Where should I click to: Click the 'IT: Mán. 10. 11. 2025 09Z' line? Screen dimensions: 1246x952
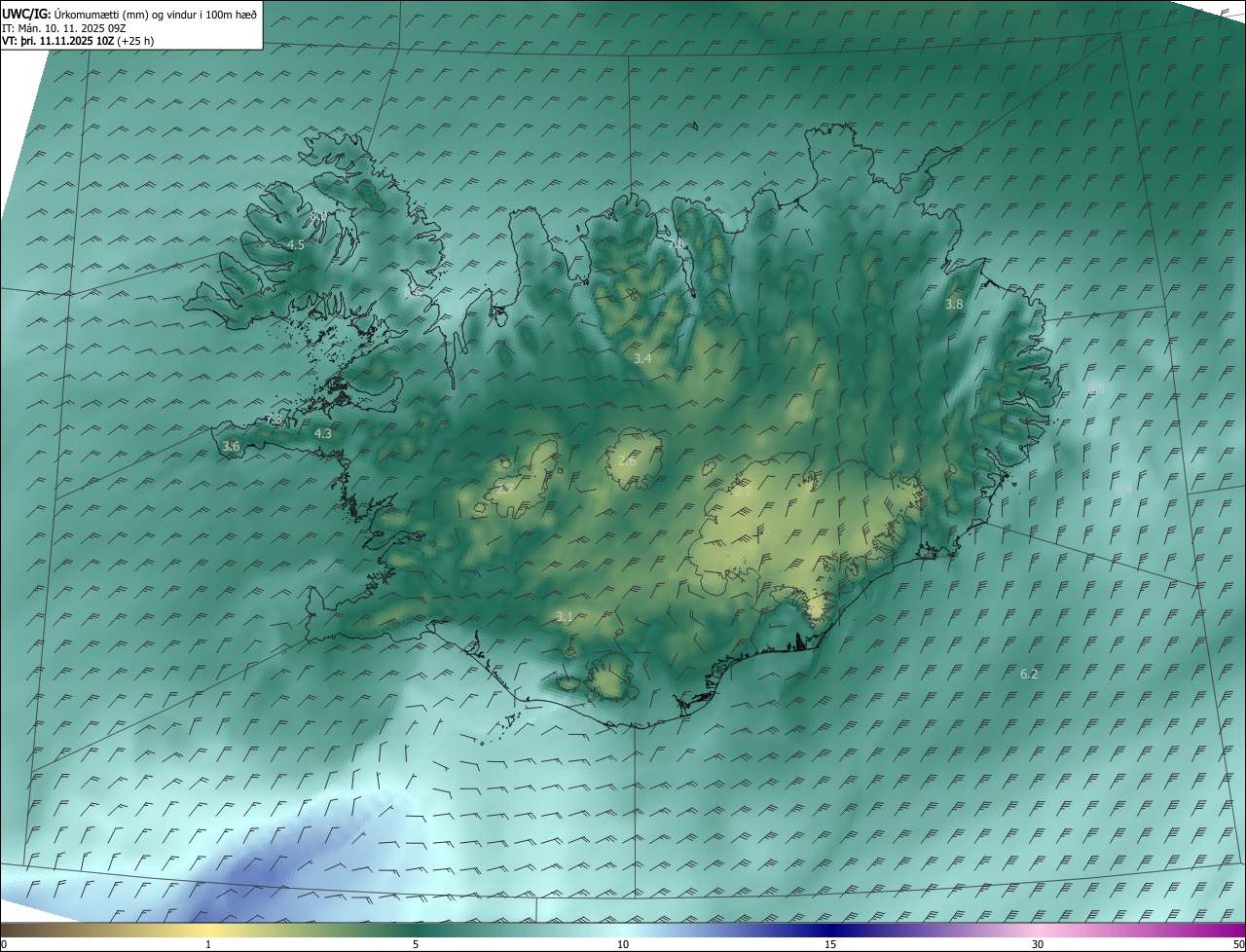point(65,28)
